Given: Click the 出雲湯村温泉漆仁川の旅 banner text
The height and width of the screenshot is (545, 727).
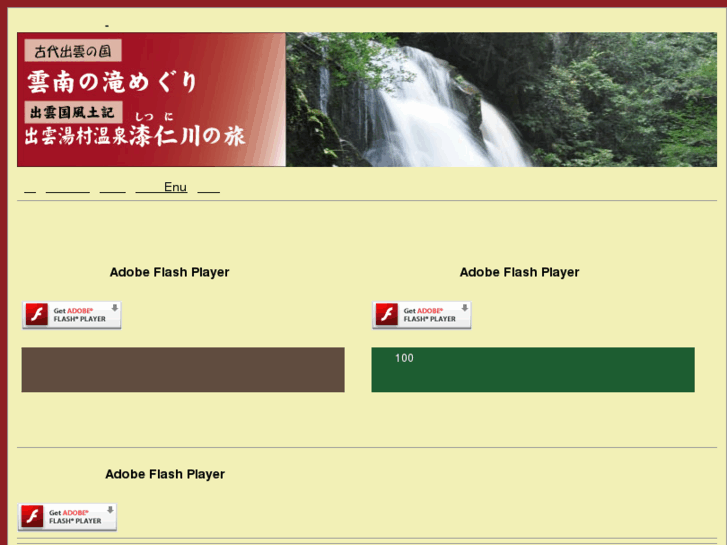Looking at the screenshot, I should click(134, 136).
